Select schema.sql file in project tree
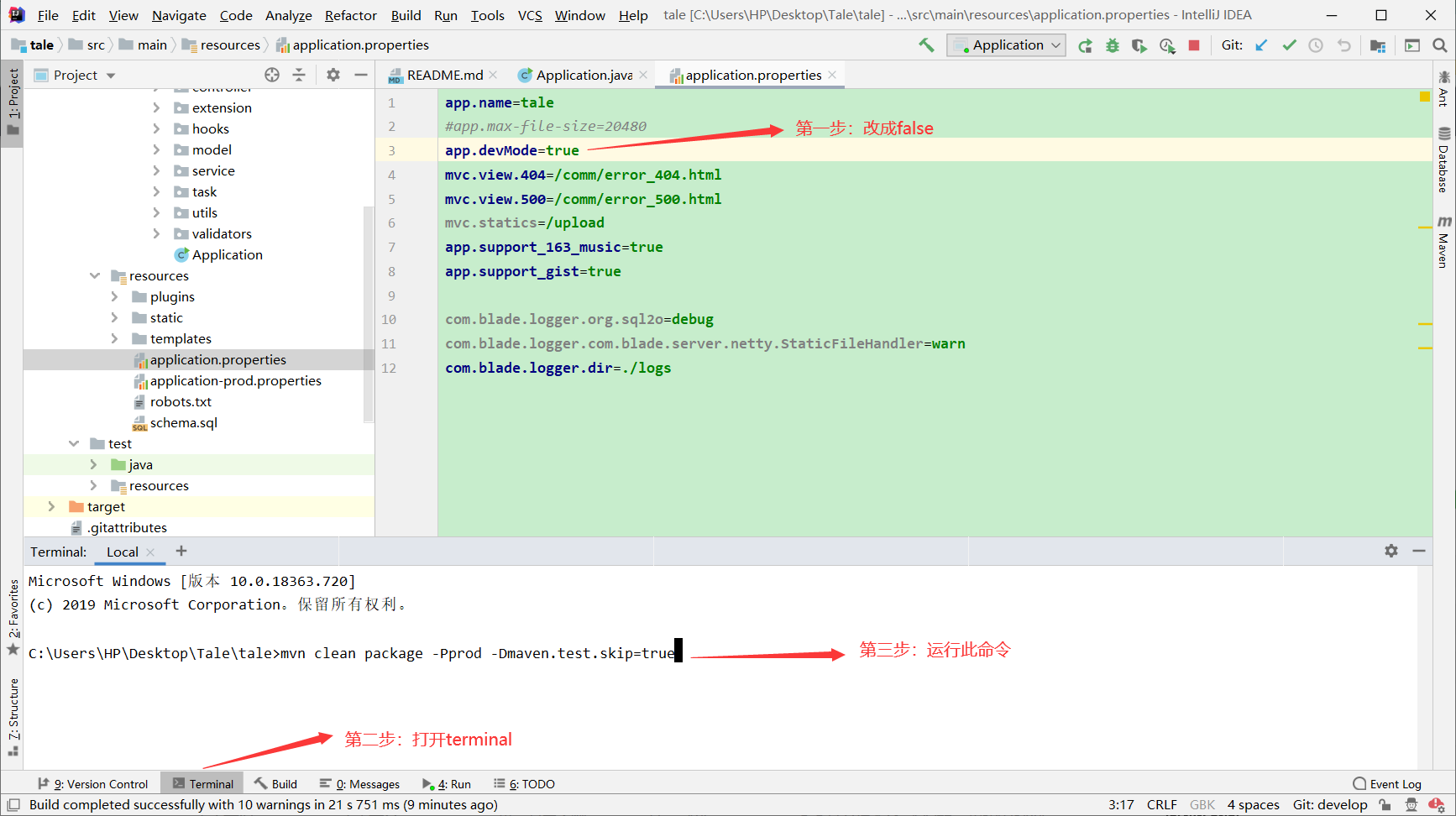The height and width of the screenshot is (816, 1456). pos(183,422)
